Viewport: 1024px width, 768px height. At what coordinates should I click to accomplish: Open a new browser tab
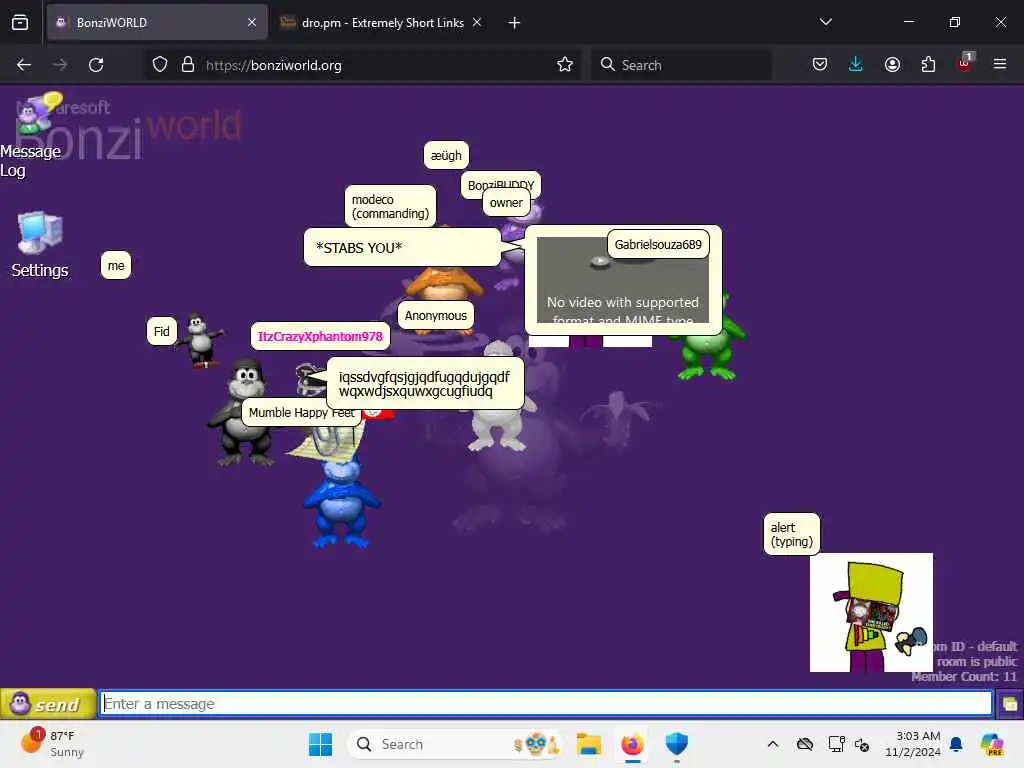click(515, 23)
